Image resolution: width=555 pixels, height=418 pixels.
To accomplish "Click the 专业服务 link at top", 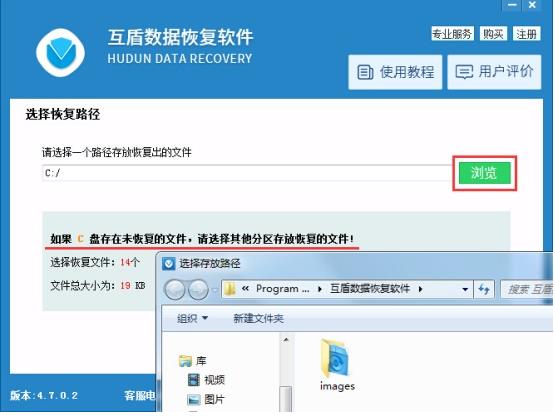I will tap(452, 34).
